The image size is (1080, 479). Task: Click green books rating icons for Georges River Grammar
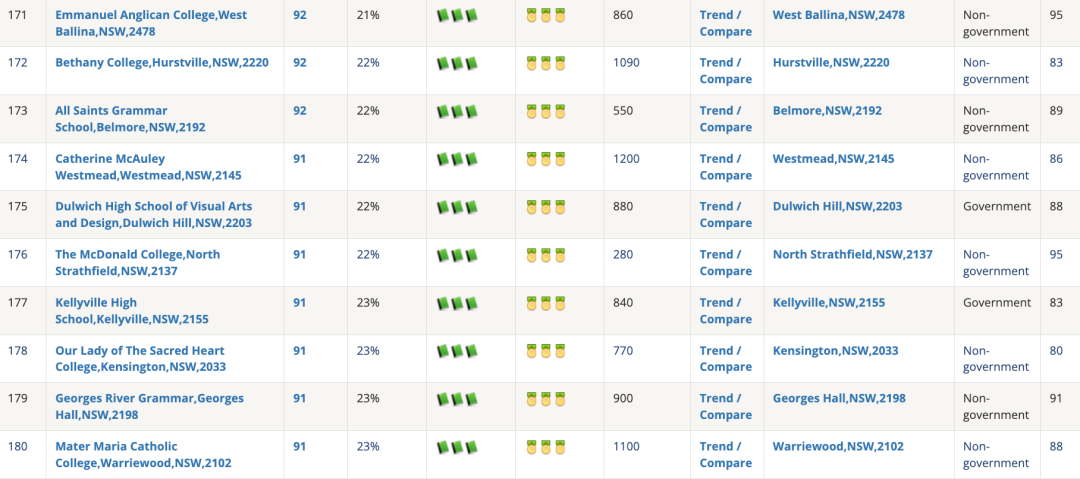457,399
